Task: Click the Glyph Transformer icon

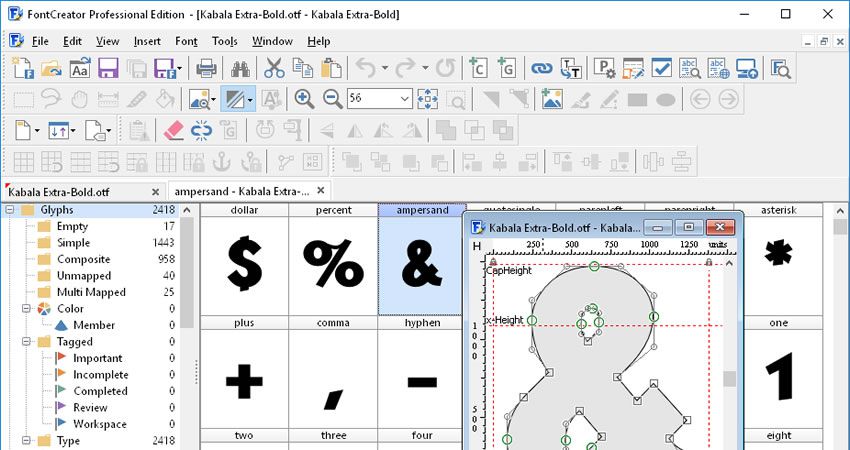Action: (570, 68)
